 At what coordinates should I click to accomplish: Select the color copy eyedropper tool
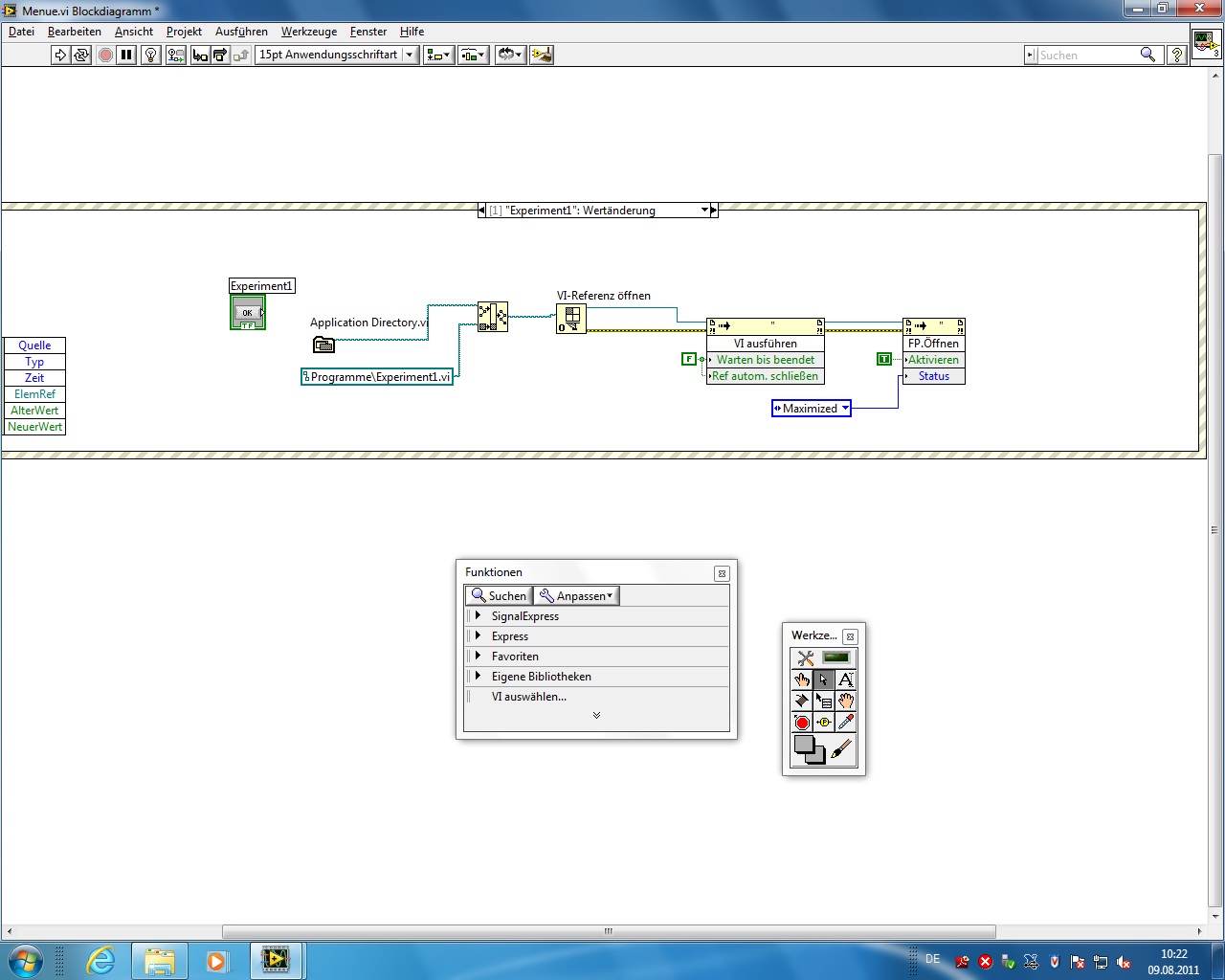(845, 722)
